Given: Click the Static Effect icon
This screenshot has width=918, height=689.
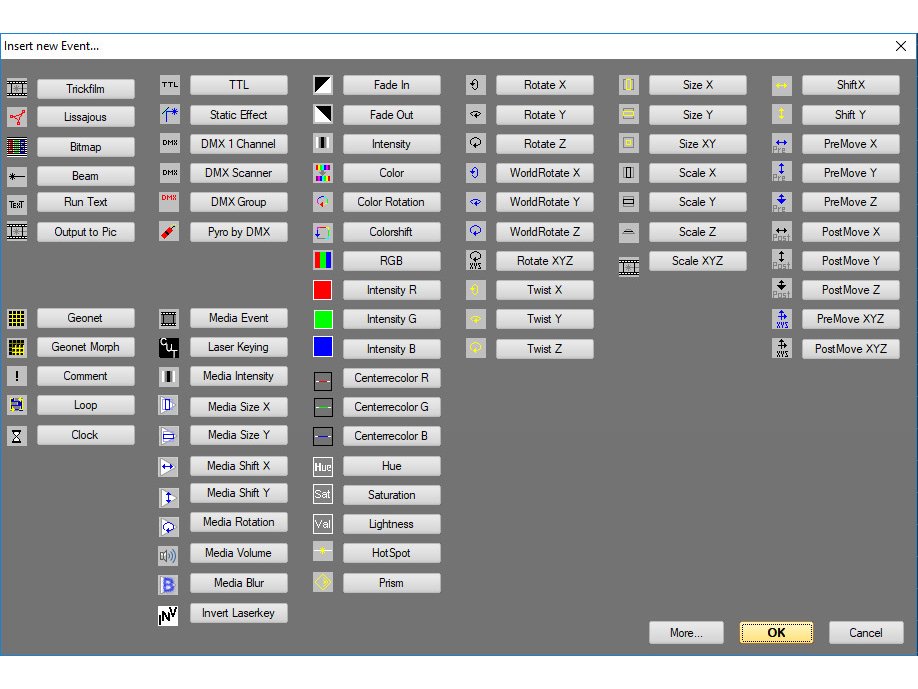Looking at the screenshot, I should pyautogui.click(x=170, y=114).
